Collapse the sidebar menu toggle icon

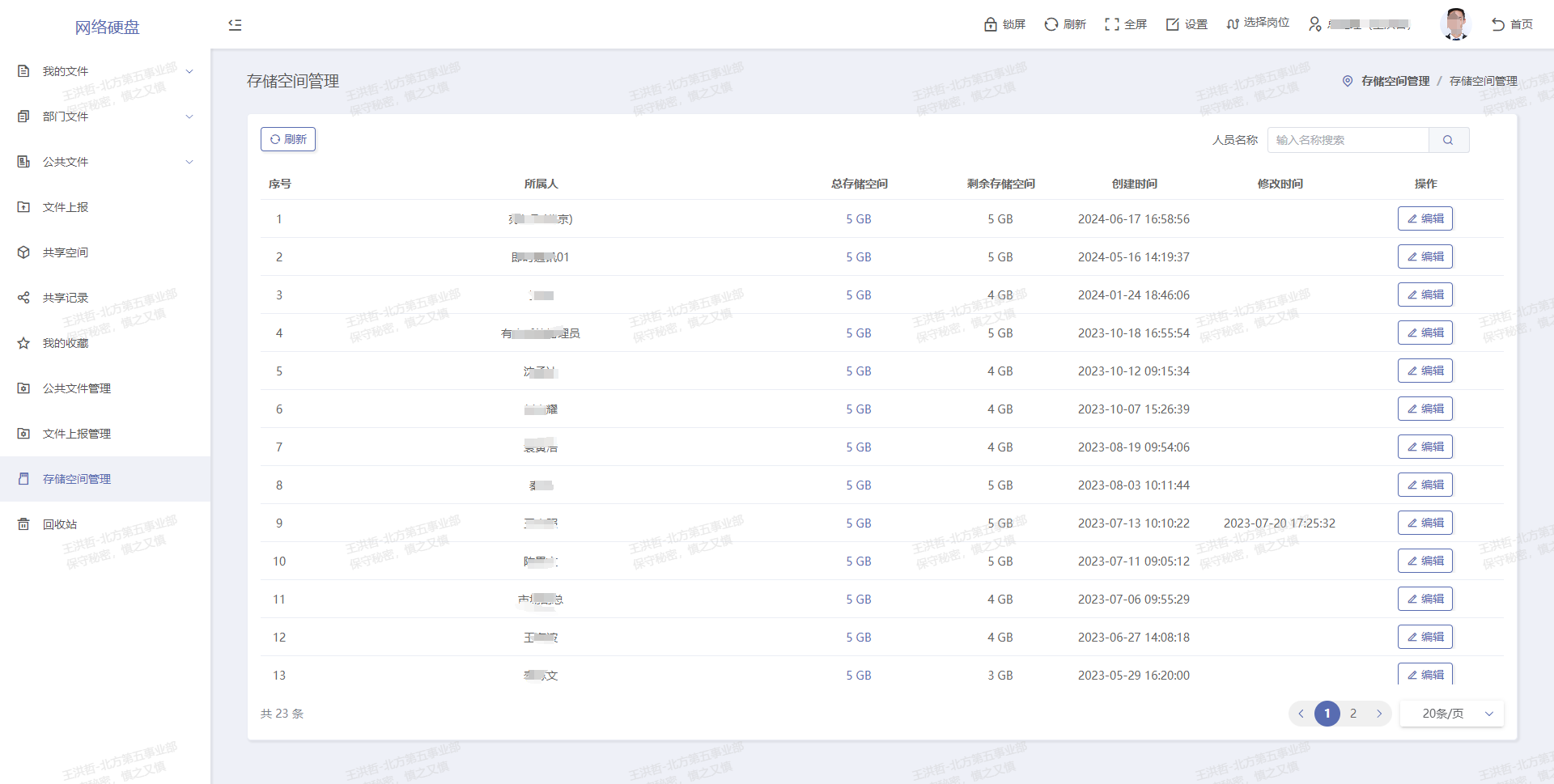click(x=235, y=25)
